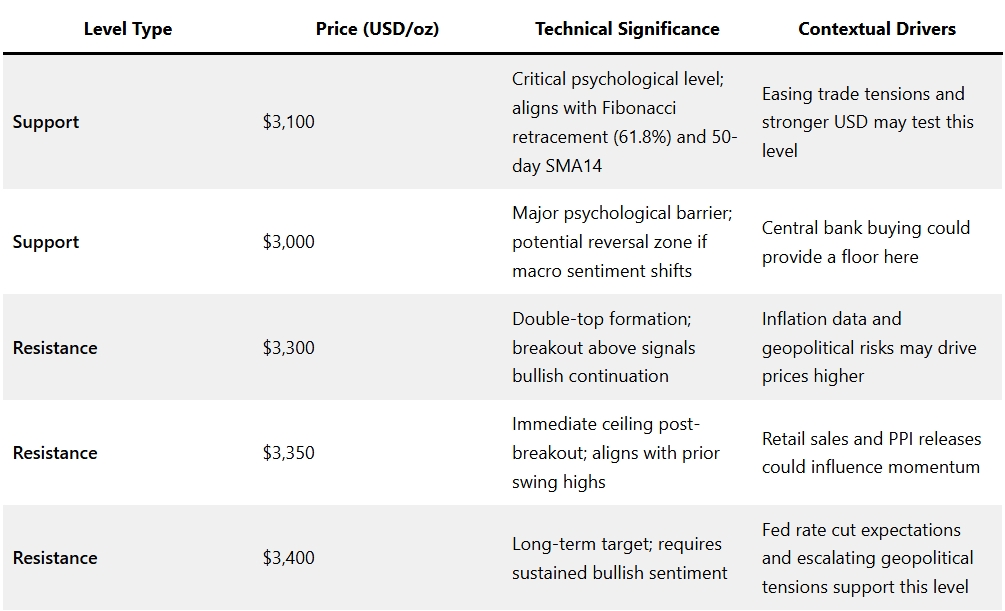Click the Fibonacci retracement significance text
This screenshot has height=611, width=1005.
tap(624, 122)
